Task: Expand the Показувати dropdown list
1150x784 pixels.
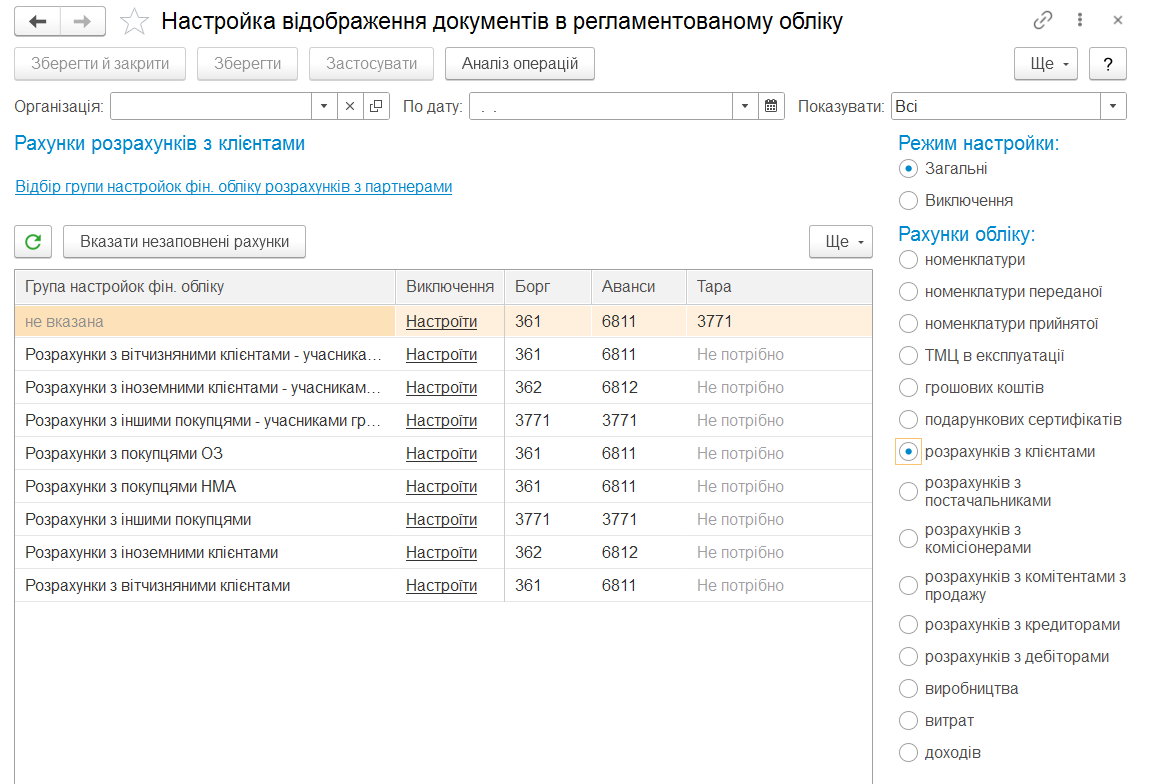Action: pos(1114,106)
